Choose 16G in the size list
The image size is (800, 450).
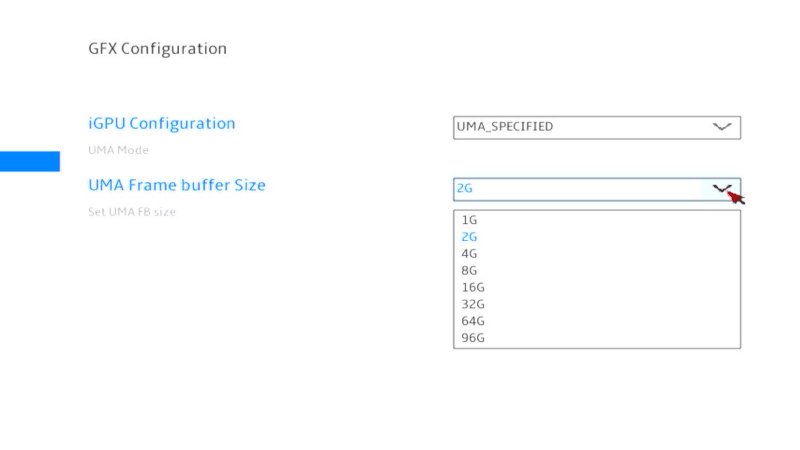tap(472, 288)
